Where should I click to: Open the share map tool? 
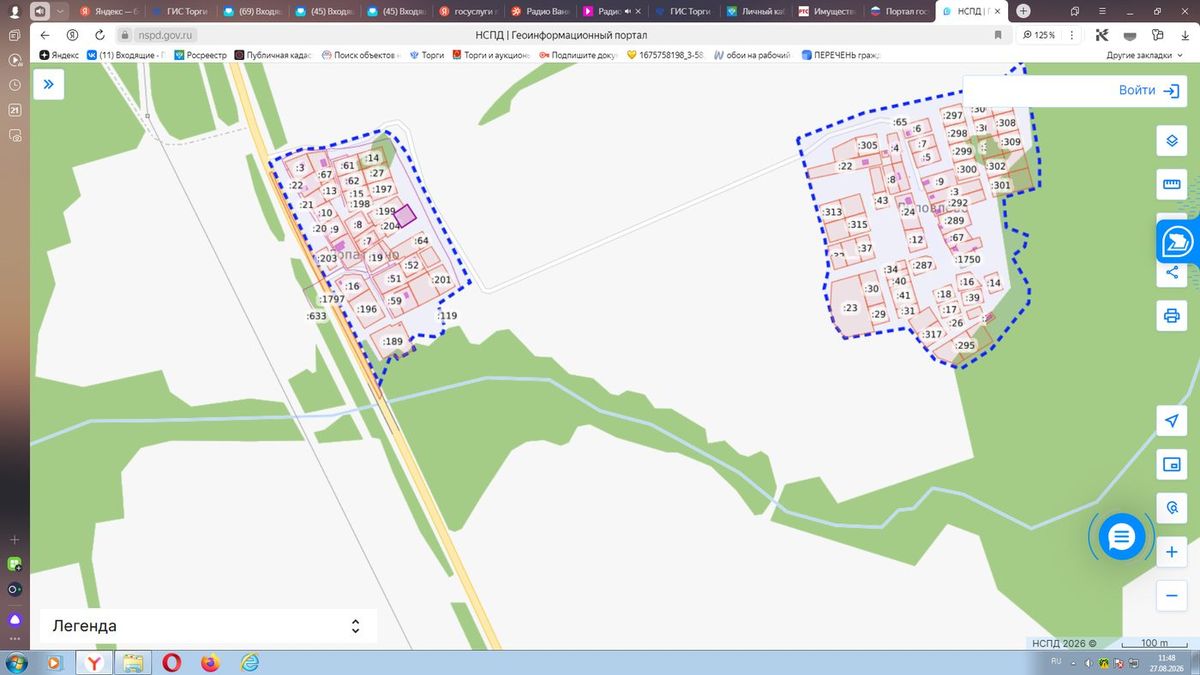pyautogui.click(x=1171, y=272)
